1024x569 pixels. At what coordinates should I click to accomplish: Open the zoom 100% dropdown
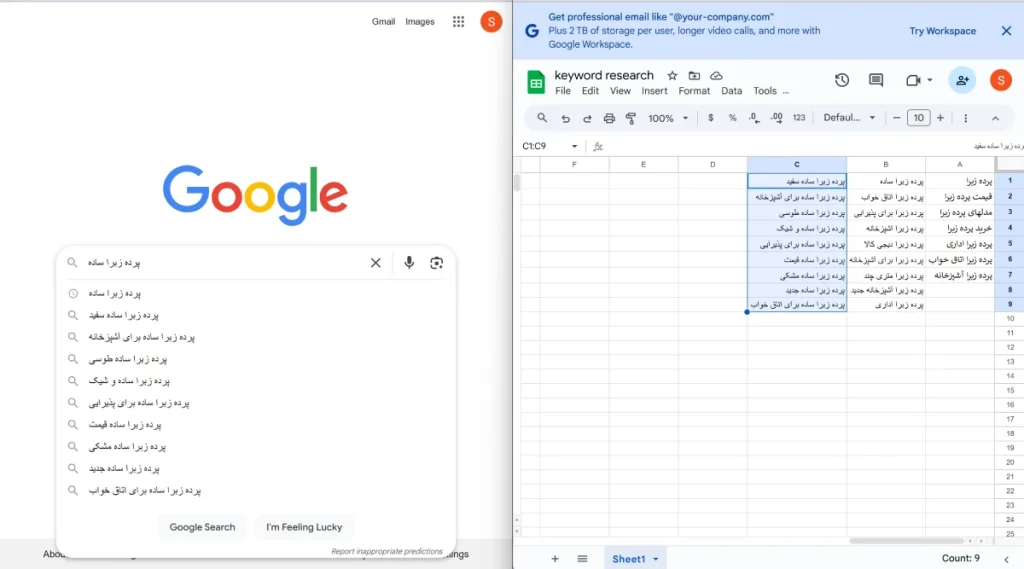pos(668,118)
